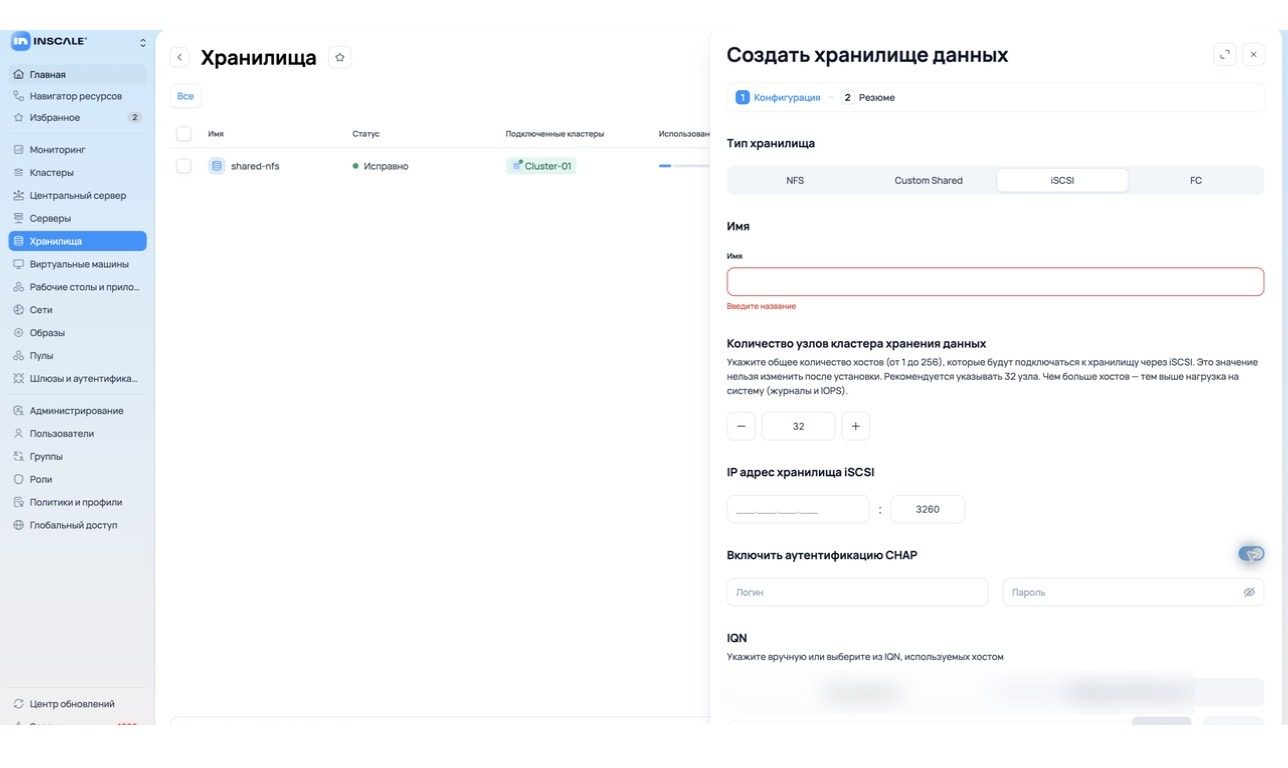Close the Создать хранилище данных panel
1288x768 pixels.
click(x=1253, y=55)
